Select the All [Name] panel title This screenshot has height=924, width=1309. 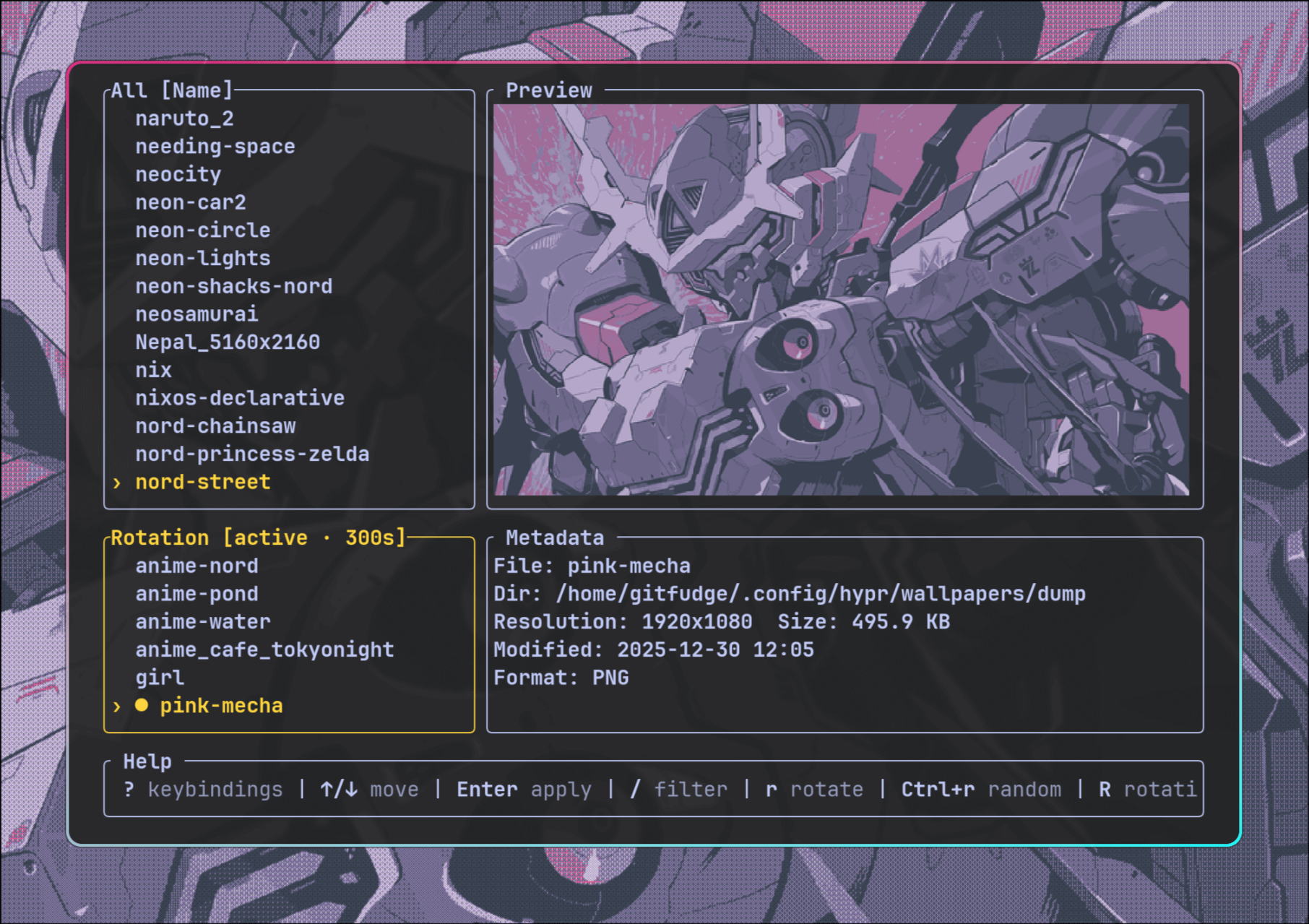coord(172,90)
